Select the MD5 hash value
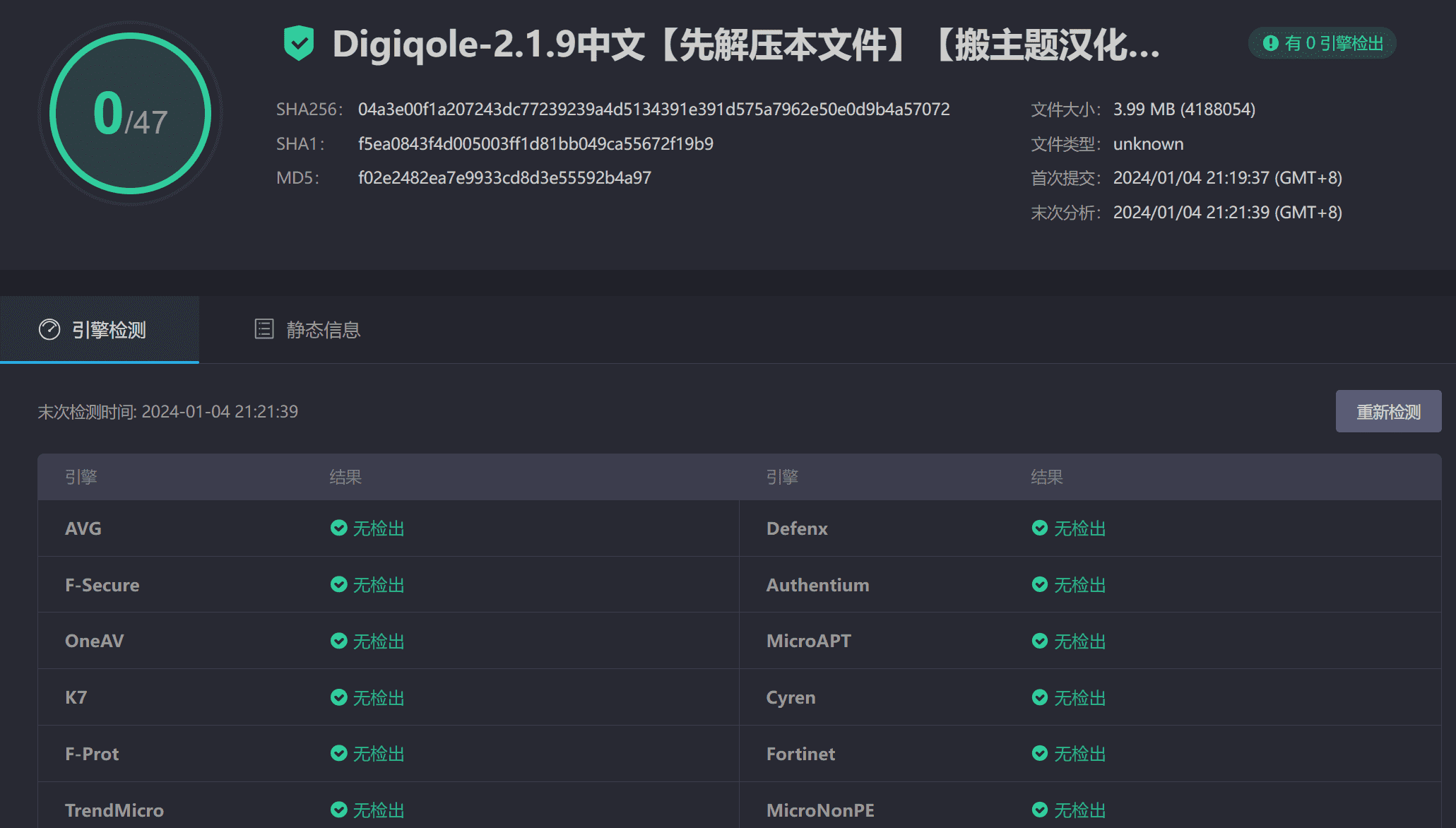Image resolution: width=1456 pixels, height=828 pixels. pos(504,178)
